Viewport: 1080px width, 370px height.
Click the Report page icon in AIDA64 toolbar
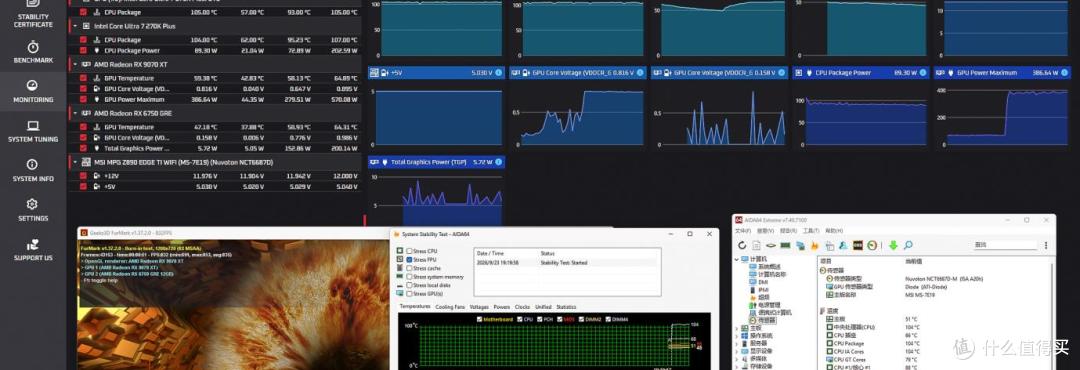coord(756,245)
